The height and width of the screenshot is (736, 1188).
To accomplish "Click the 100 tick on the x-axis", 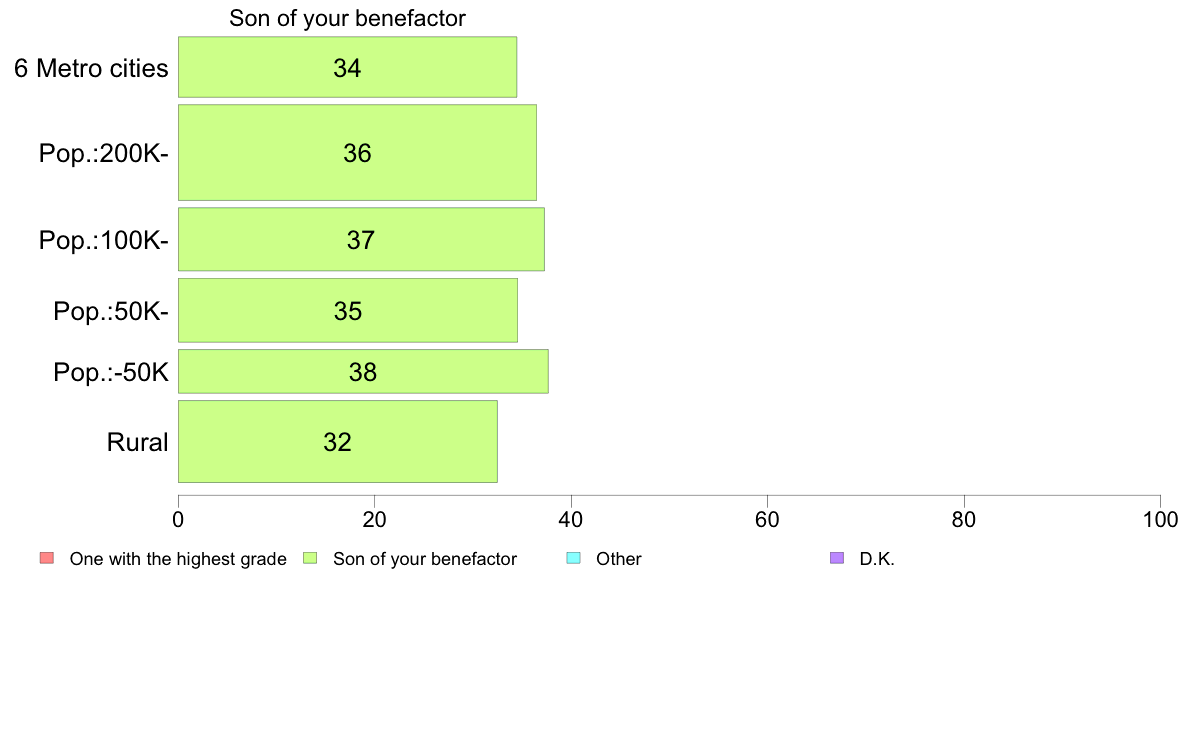I will tap(1160, 519).
